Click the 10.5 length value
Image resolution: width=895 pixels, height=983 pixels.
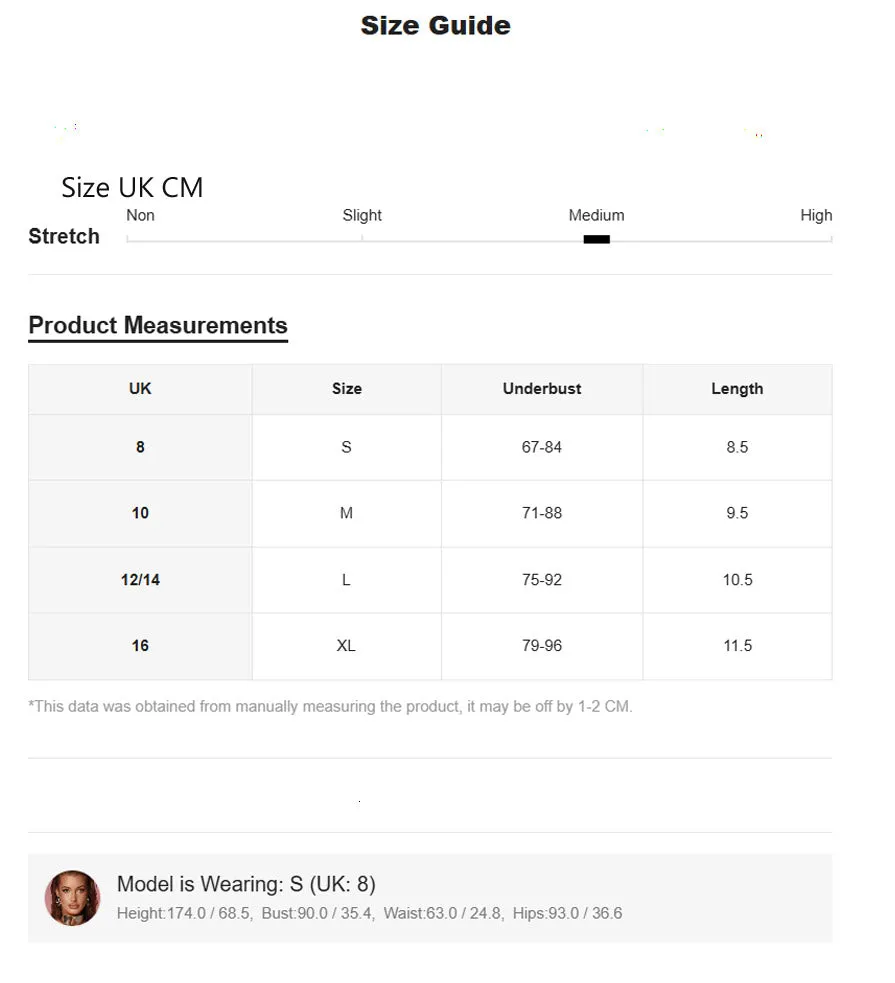point(737,580)
